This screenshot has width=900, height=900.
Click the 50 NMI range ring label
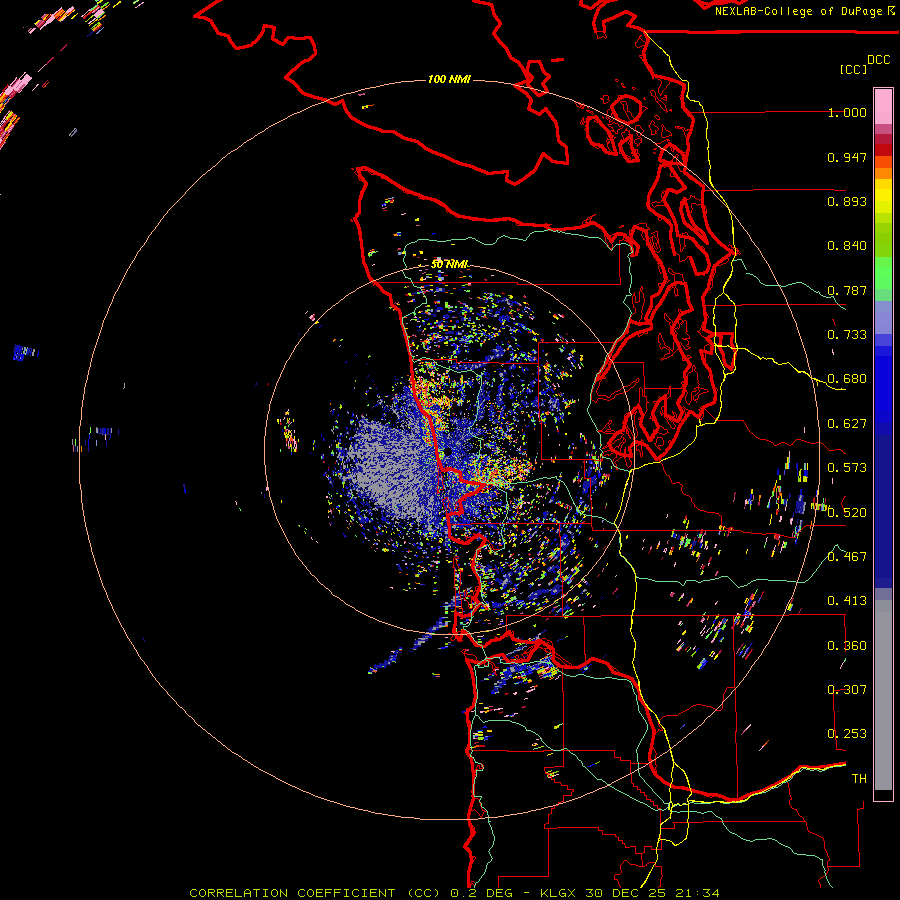coord(449,264)
